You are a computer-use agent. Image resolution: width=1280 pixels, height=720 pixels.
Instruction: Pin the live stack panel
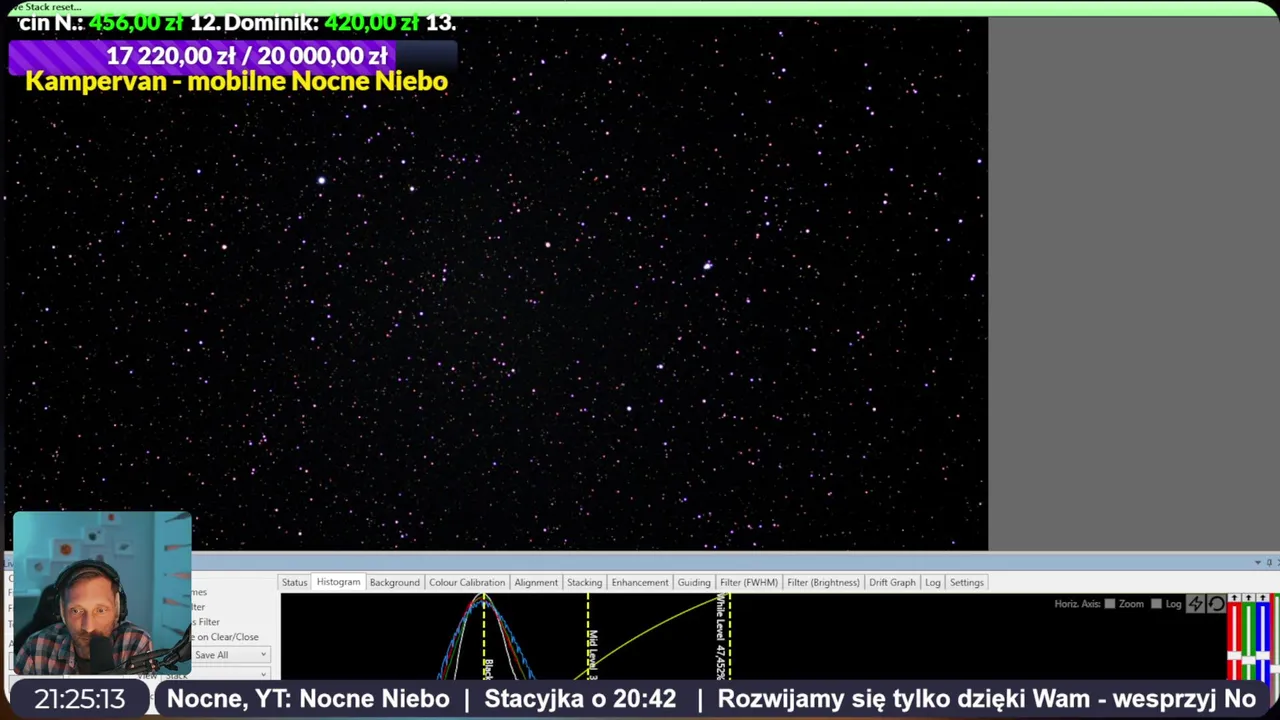pyautogui.click(x=1269, y=563)
